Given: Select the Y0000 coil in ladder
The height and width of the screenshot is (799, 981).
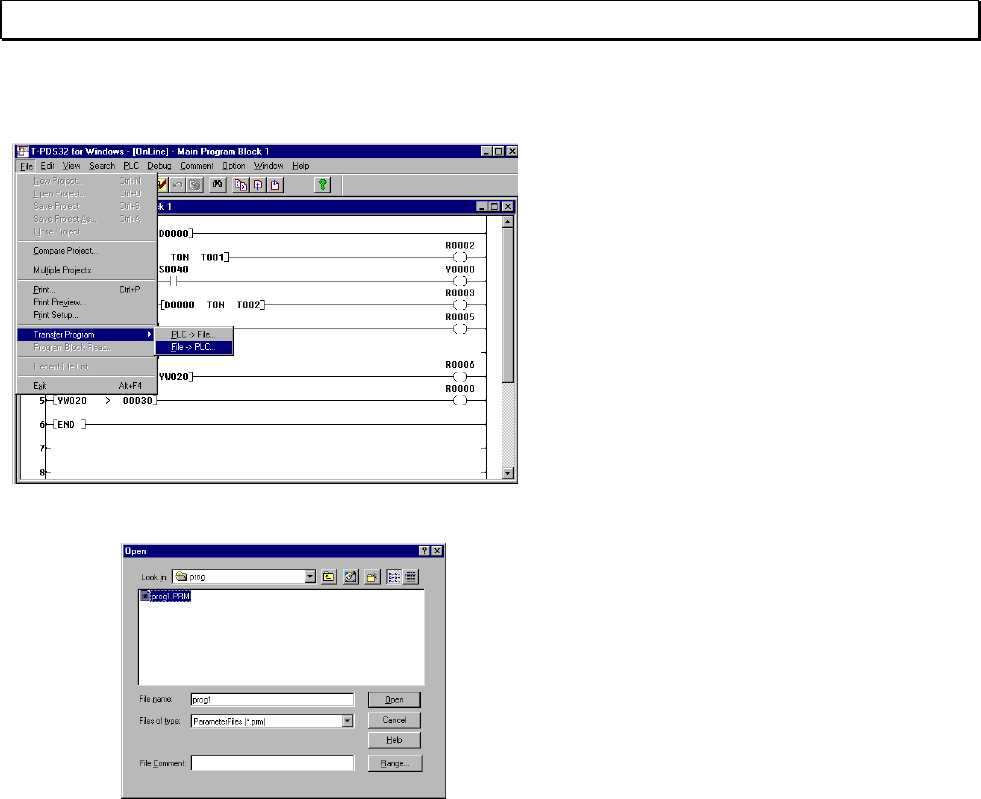Looking at the screenshot, I should tap(460, 281).
